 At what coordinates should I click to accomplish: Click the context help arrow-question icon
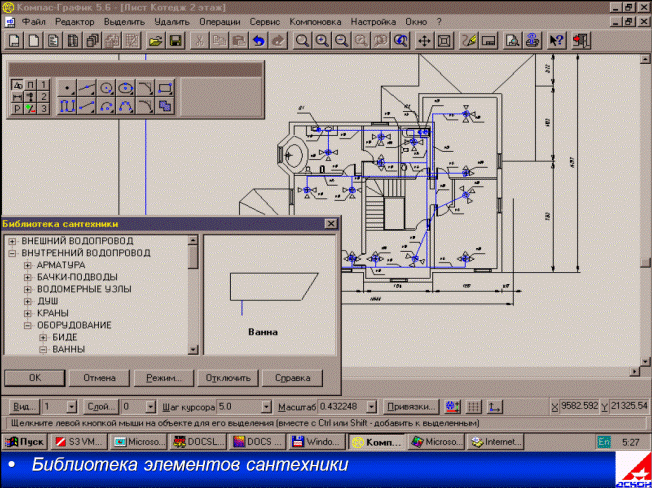pyautogui.click(x=556, y=41)
